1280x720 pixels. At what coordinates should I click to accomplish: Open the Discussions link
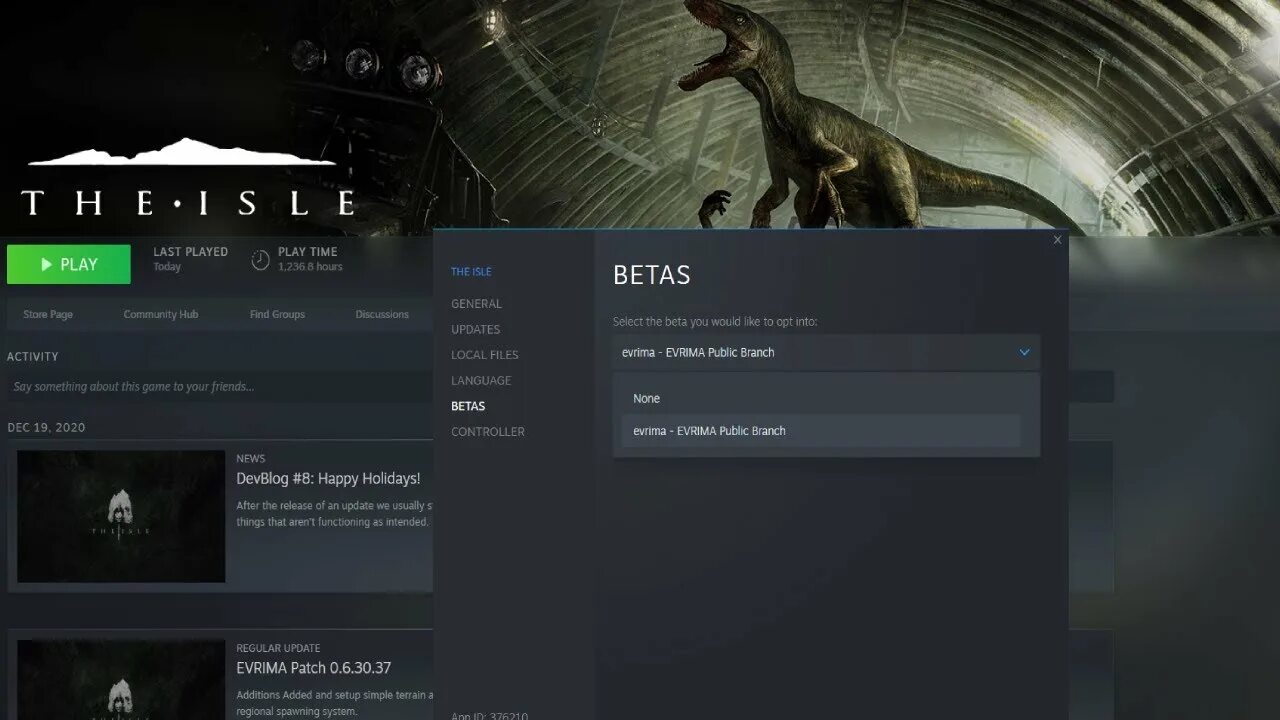tap(382, 314)
